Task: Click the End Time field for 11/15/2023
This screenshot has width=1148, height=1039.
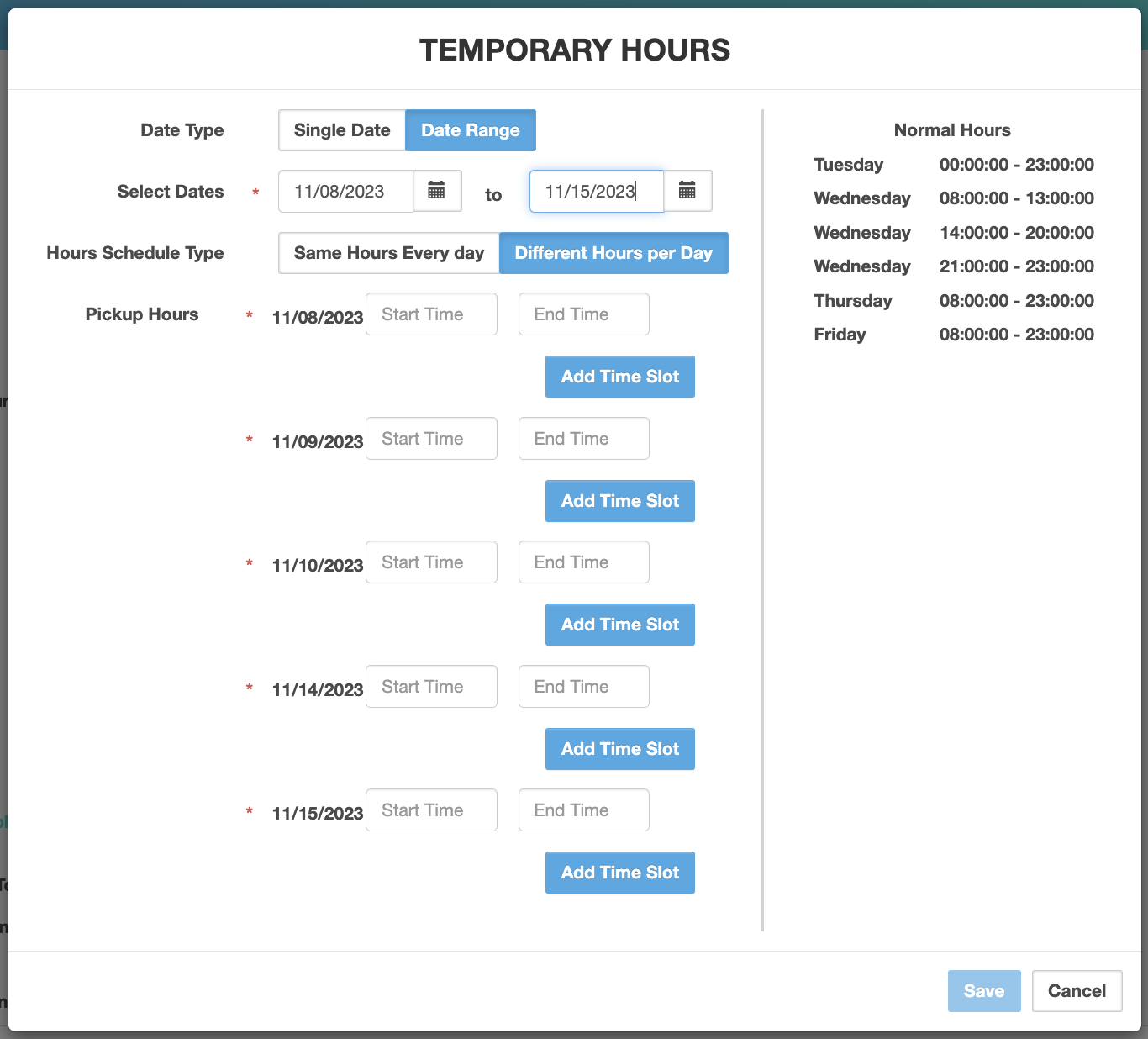Action: pyautogui.click(x=584, y=810)
